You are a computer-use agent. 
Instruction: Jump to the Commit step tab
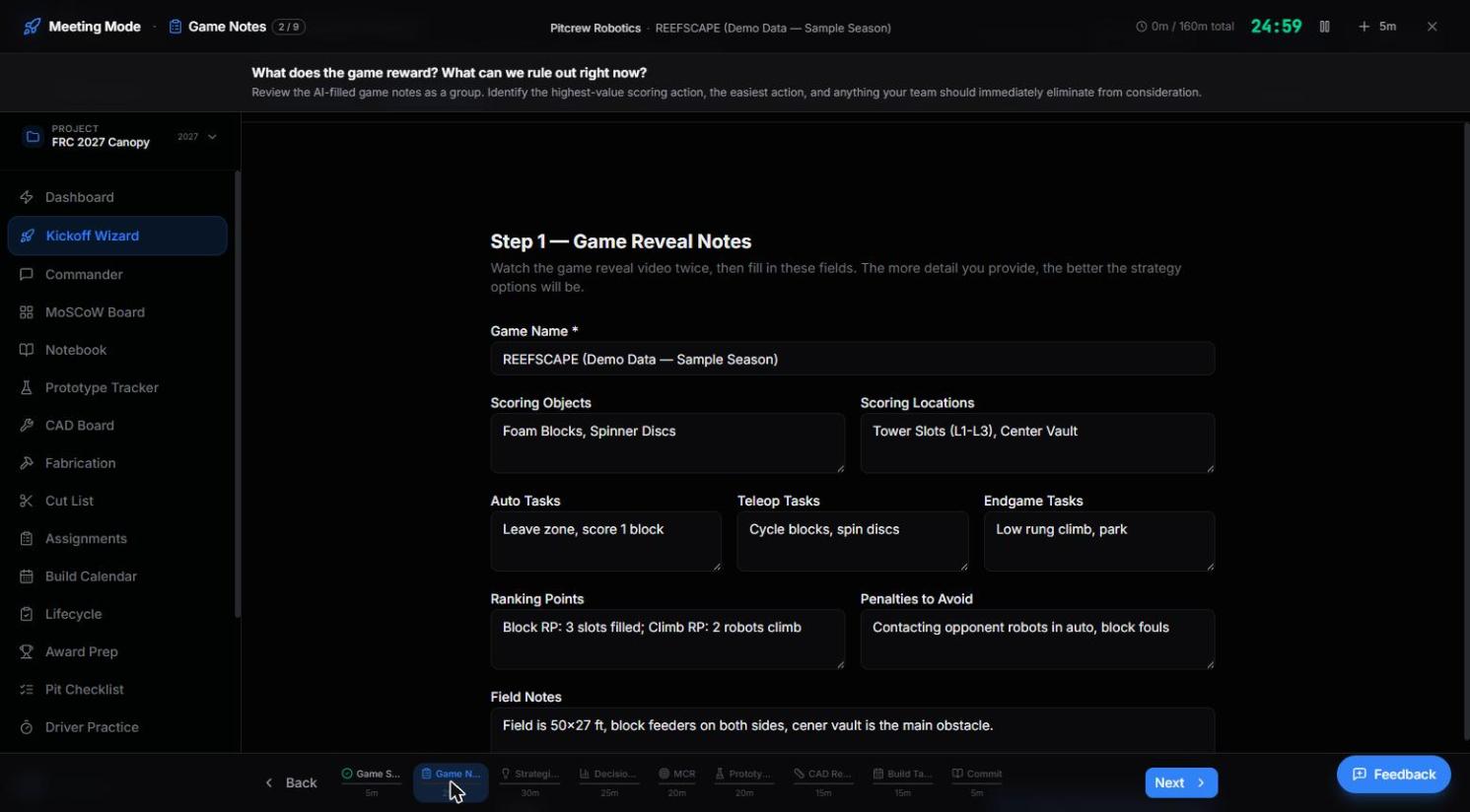point(976,782)
